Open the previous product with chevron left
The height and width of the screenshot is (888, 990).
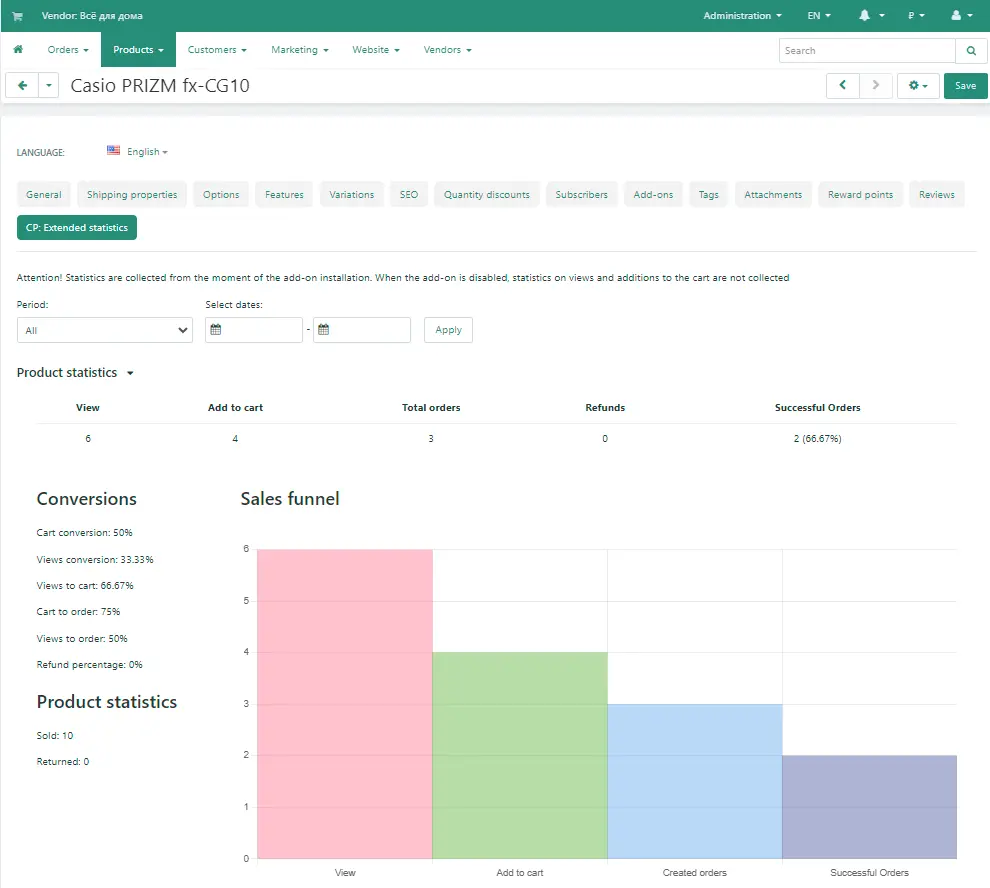tap(842, 85)
